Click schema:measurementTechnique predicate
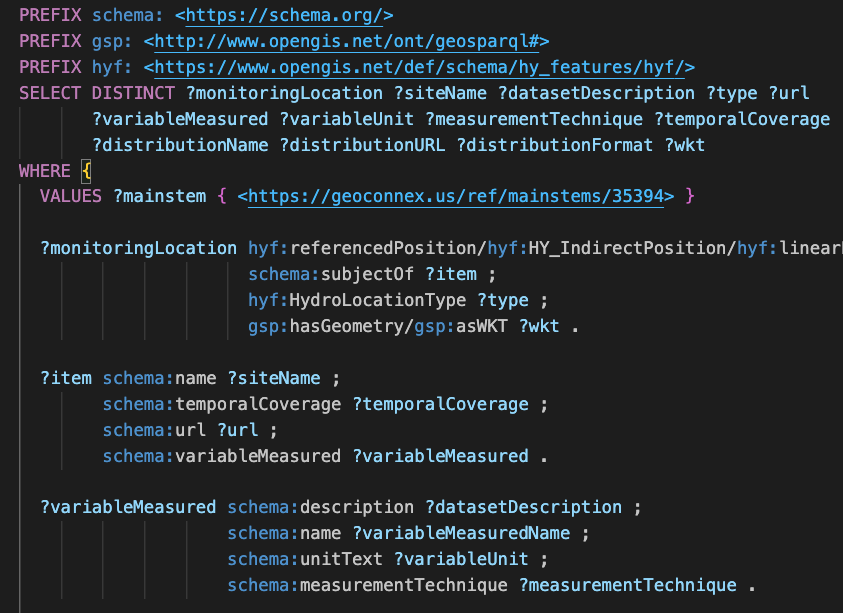The image size is (843, 613). point(367,585)
